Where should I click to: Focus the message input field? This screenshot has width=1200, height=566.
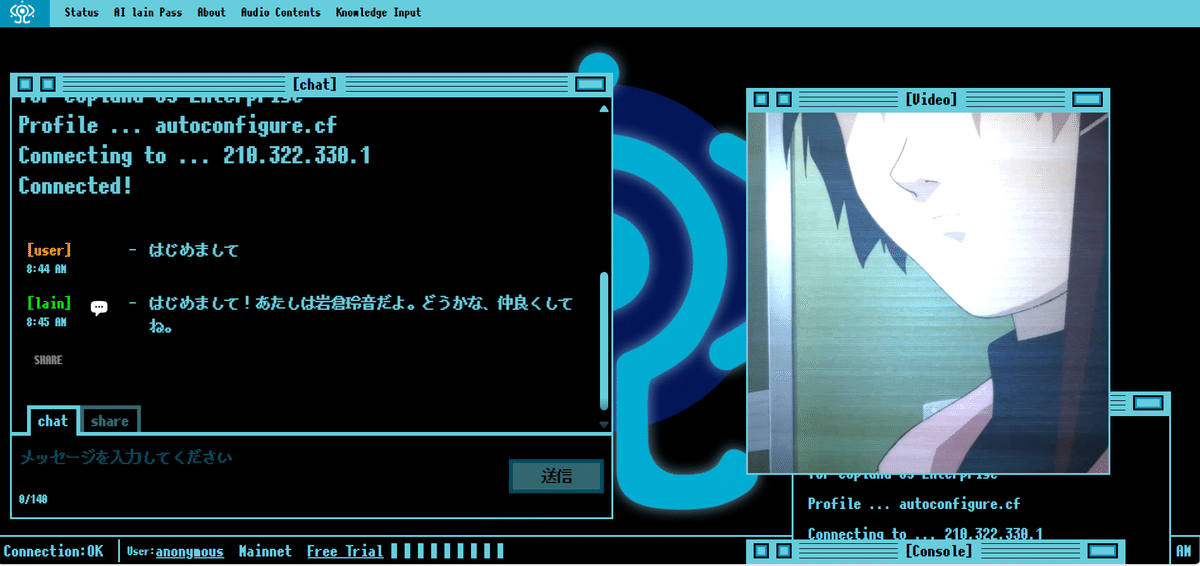[x=260, y=458]
